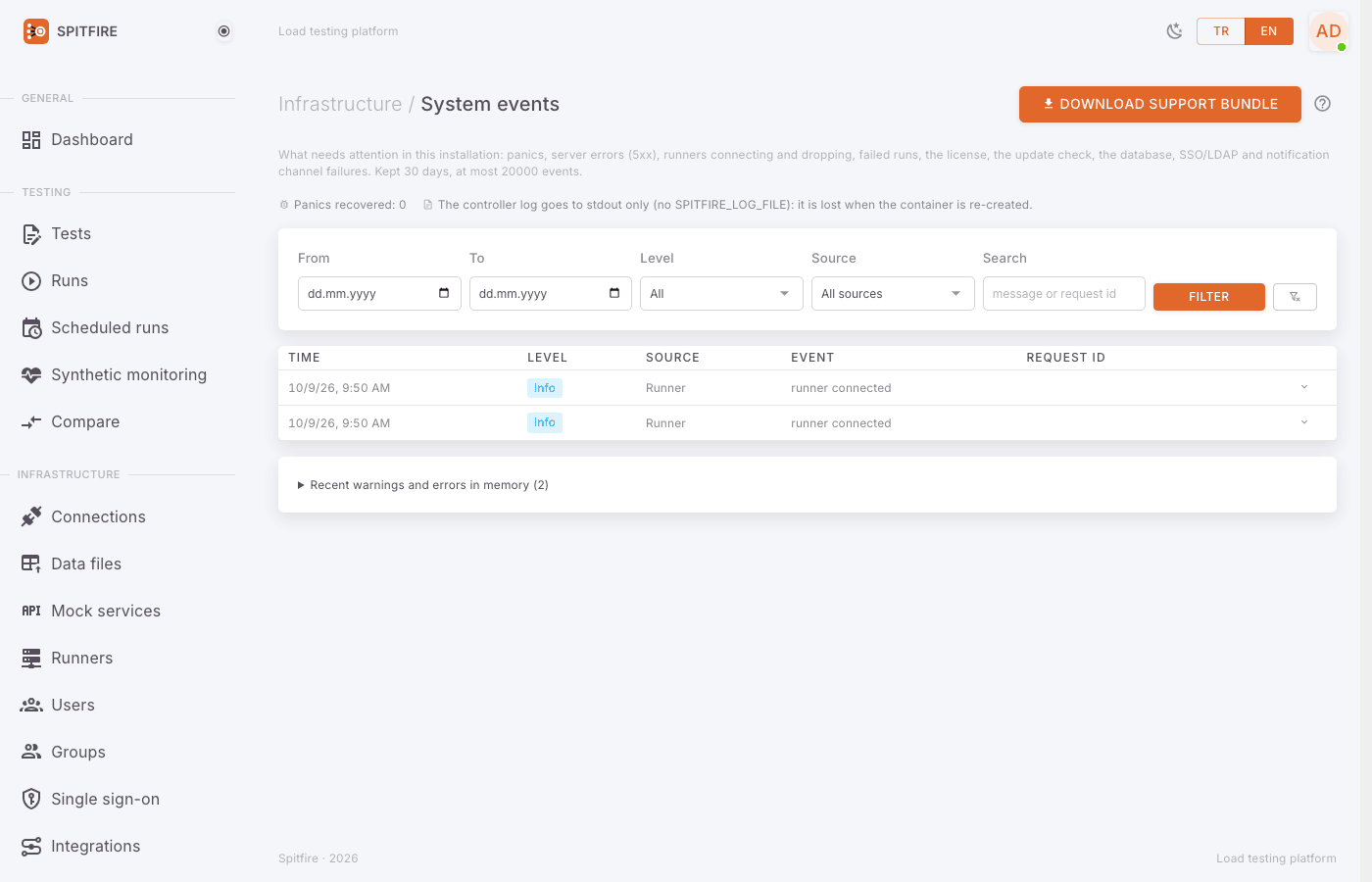This screenshot has width=1372, height=882.
Task: Click the Users people icon
Action: point(31,705)
